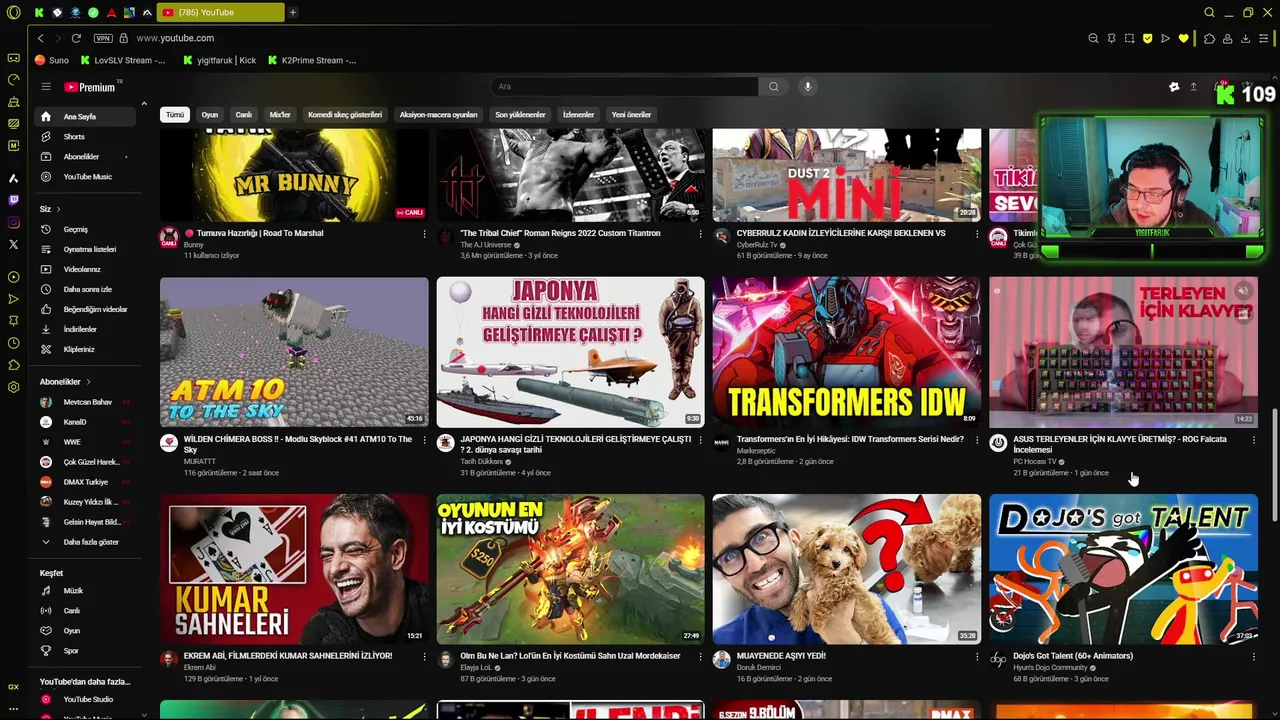
Task: Open options for MUAYENEDE AŞIYI YEDİ video
Action: pyautogui.click(x=977, y=657)
